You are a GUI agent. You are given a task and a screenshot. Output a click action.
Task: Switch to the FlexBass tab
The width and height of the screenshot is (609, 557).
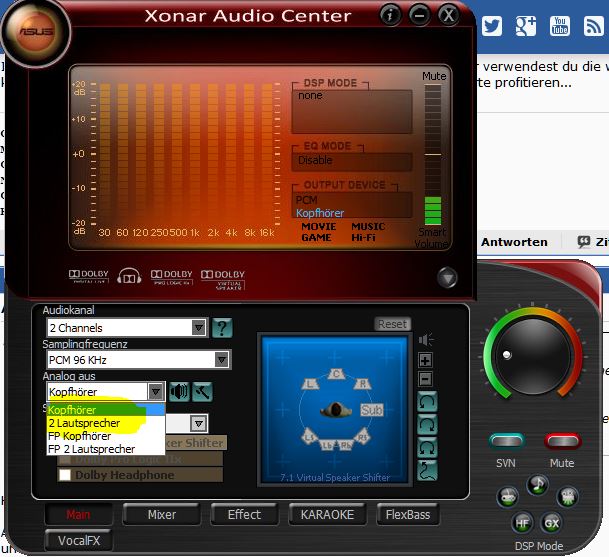click(x=408, y=514)
